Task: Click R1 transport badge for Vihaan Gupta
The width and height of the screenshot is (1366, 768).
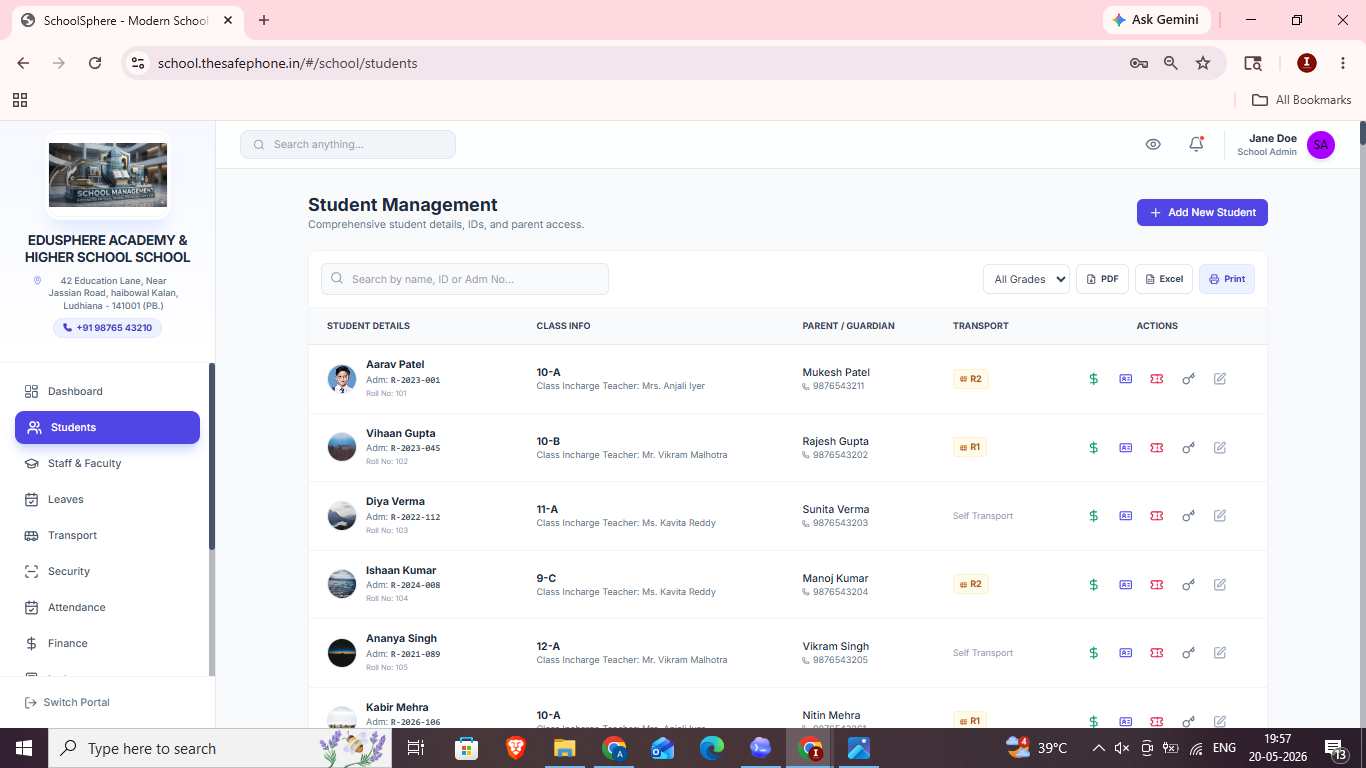Action: [x=970, y=447]
